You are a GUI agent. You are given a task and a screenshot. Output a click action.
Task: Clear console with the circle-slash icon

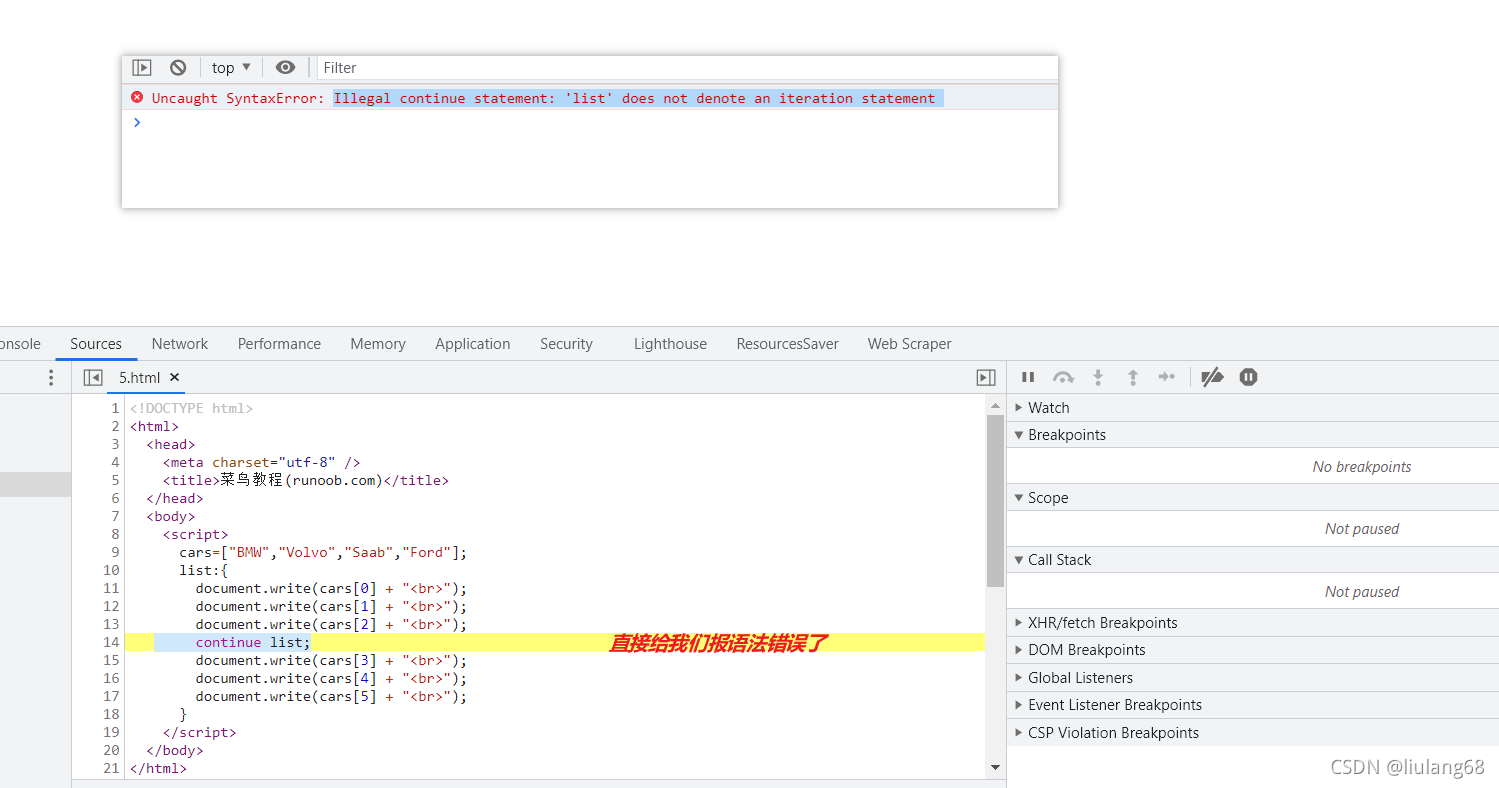point(178,68)
